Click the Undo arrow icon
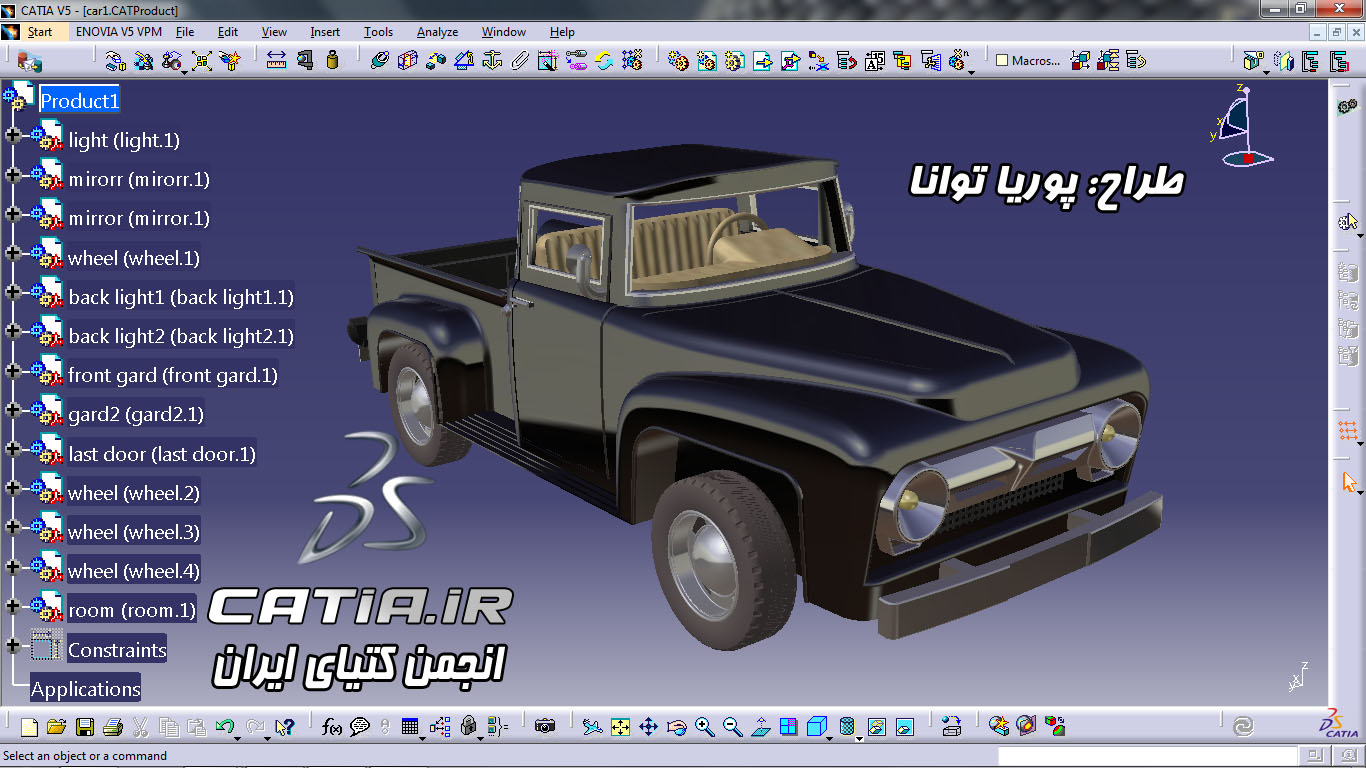The image size is (1366, 768). 225,727
